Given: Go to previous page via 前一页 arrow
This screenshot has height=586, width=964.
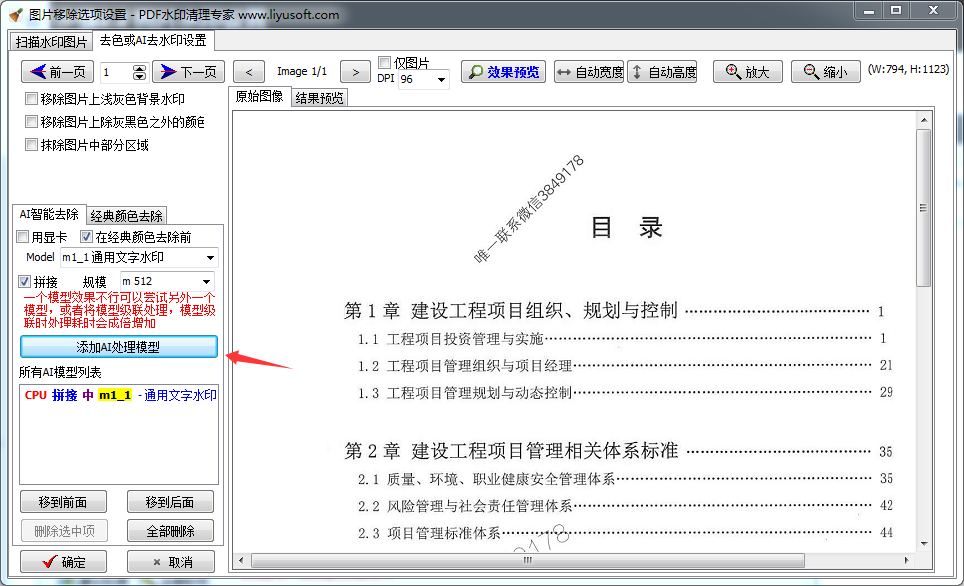Looking at the screenshot, I should point(40,71).
